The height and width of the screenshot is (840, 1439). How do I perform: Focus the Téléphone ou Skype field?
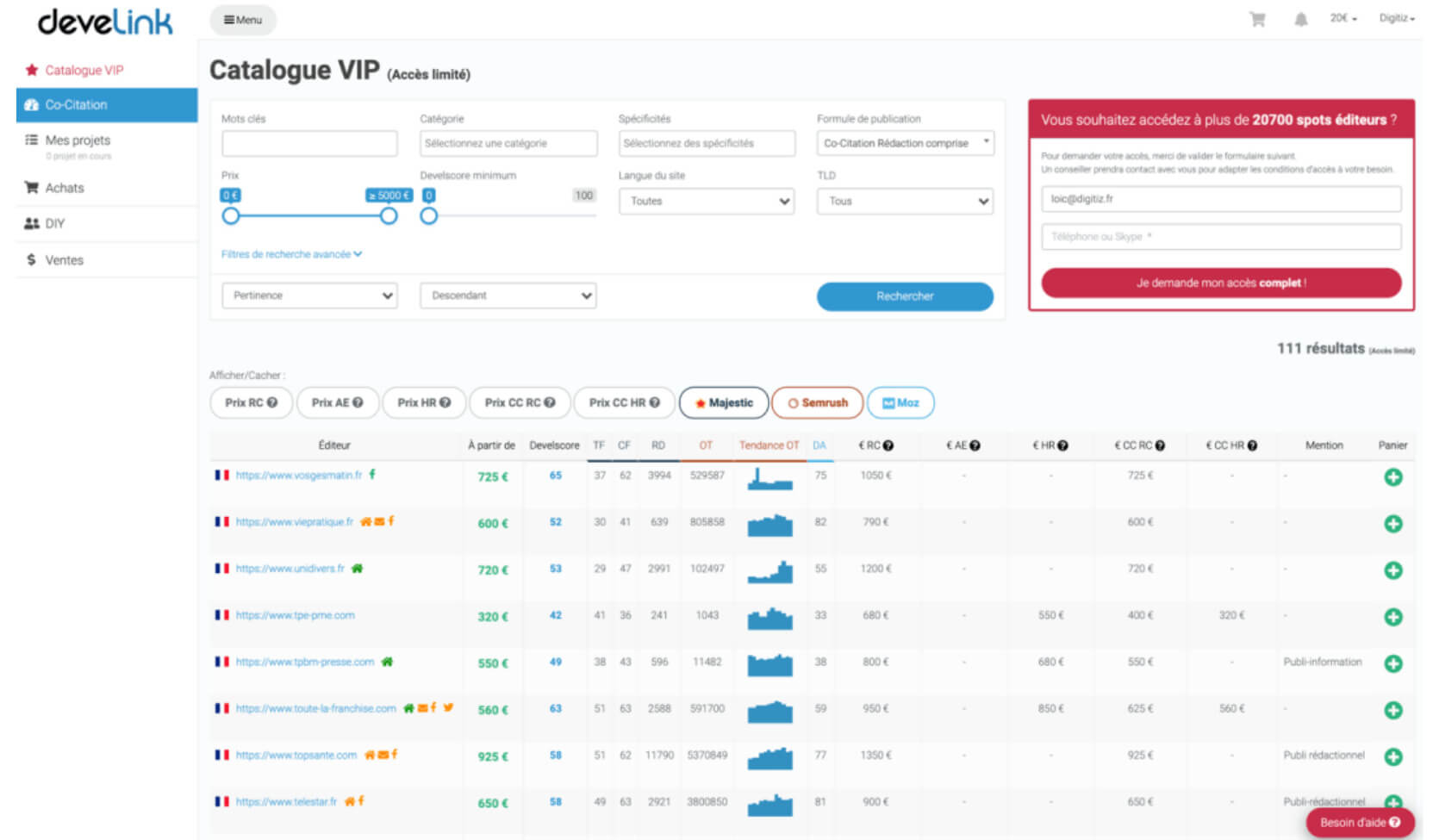pos(1221,237)
